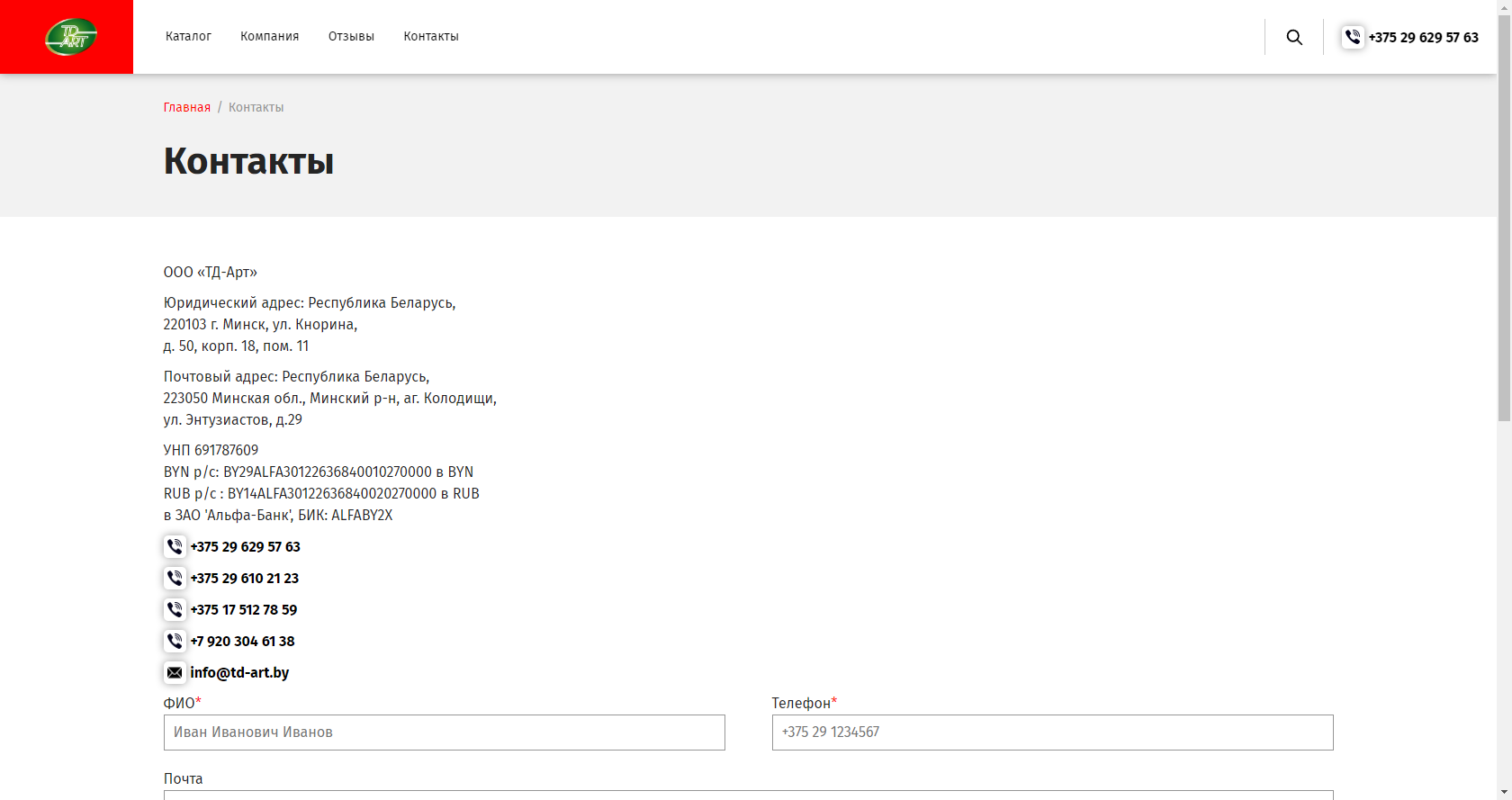This screenshot has width=1512, height=800.
Task: Click phone icon beside +375 29 629 57 63 in contacts
Action: (175, 546)
